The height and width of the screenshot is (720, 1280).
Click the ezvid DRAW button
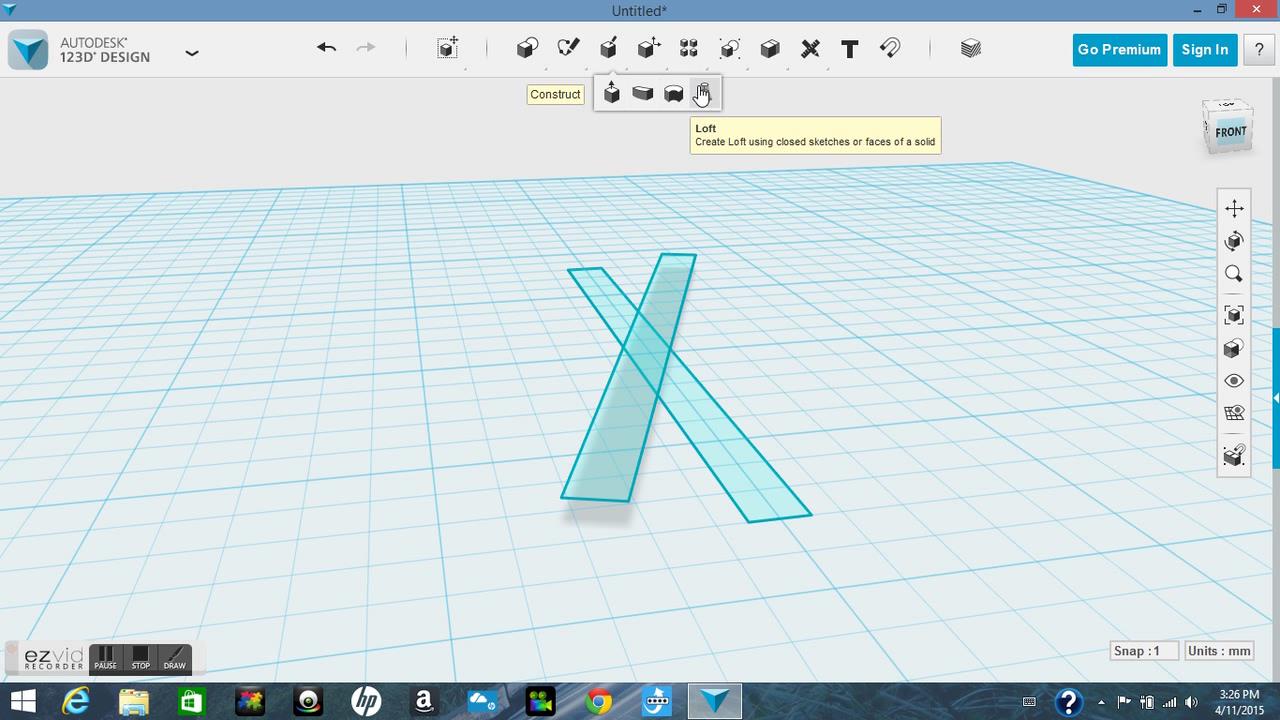click(175, 658)
